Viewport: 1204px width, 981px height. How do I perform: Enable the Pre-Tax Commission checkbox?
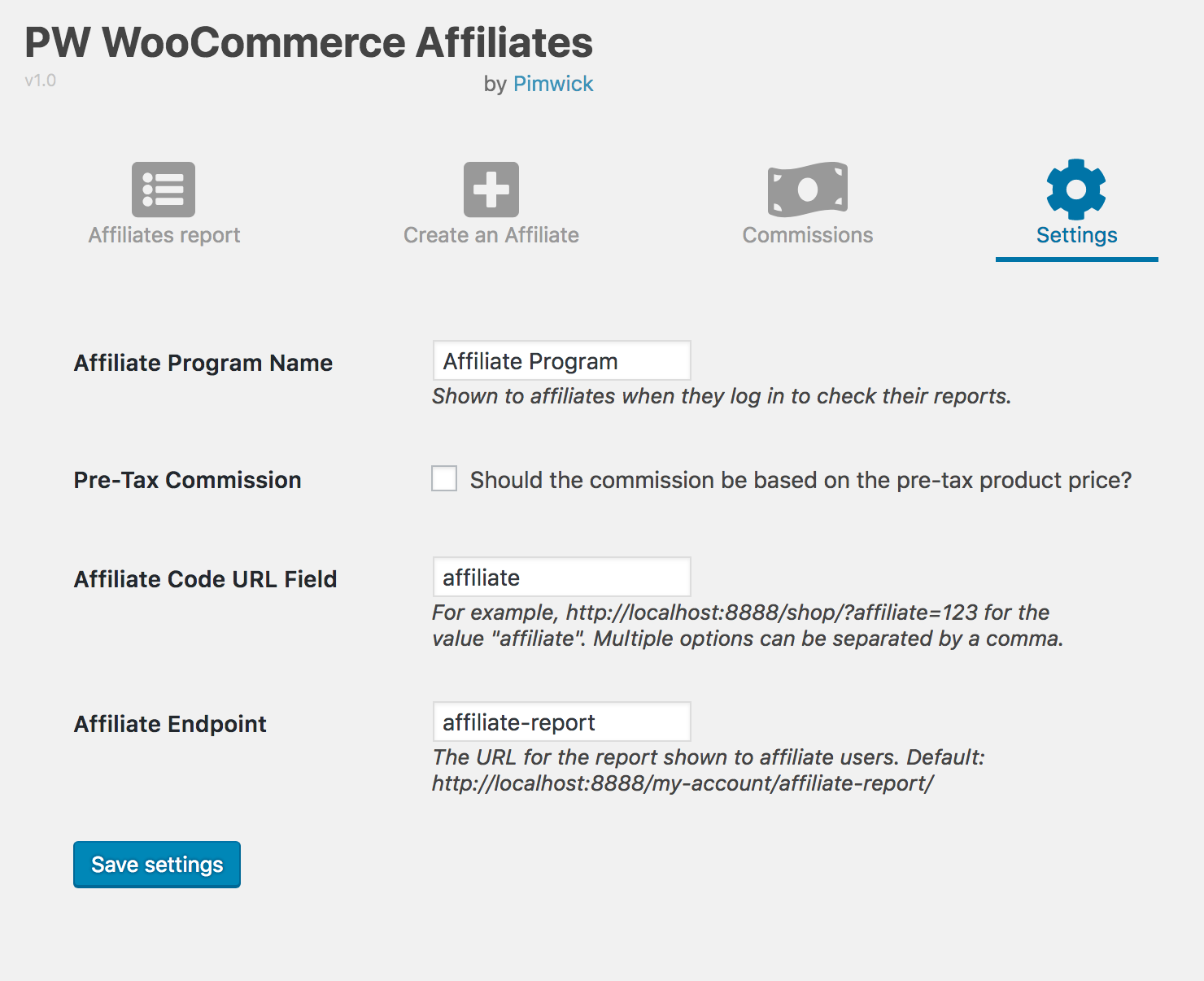point(444,478)
